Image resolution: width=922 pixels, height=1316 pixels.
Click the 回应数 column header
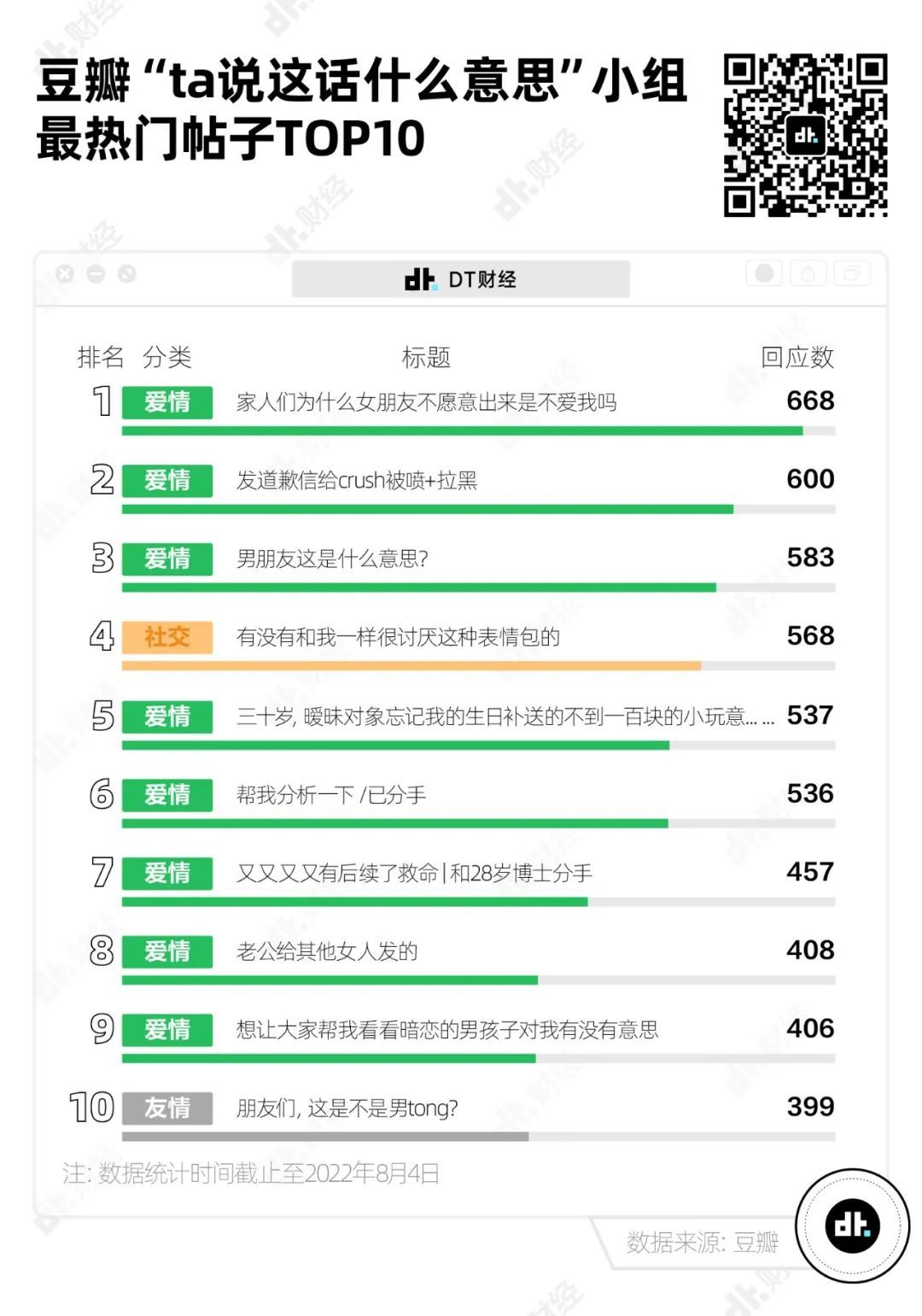point(797,357)
